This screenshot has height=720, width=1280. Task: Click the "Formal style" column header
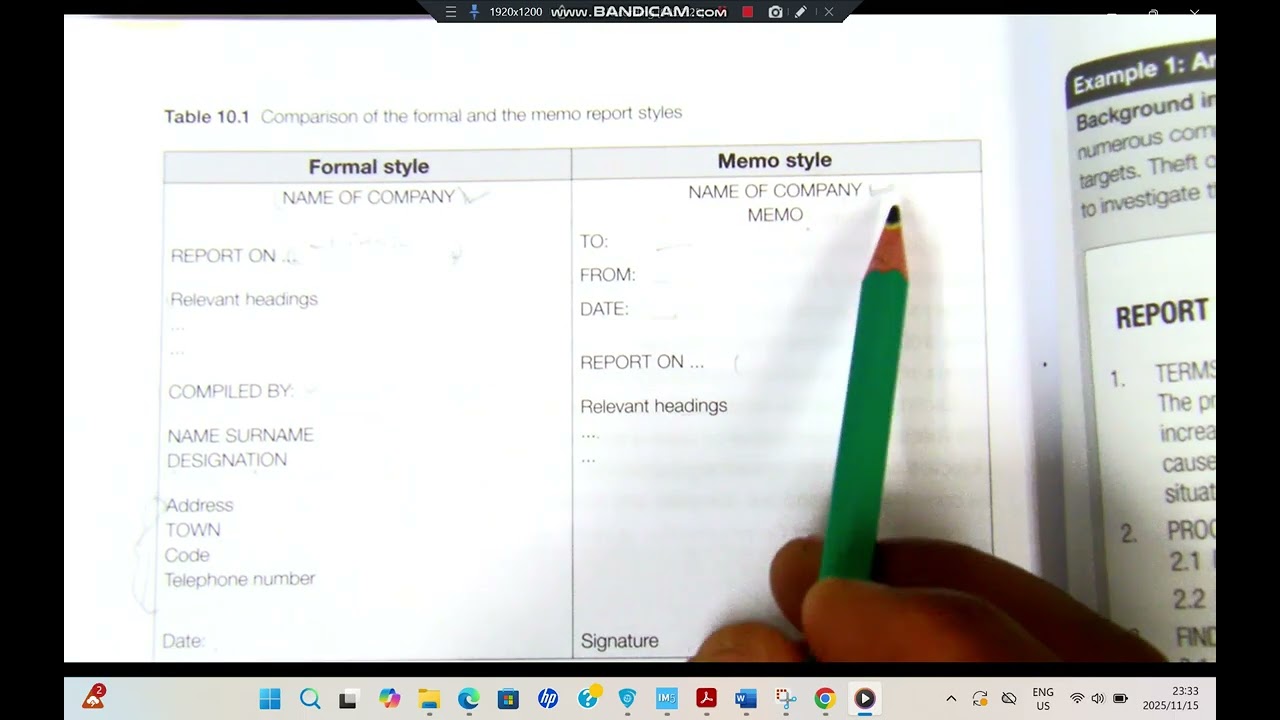[369, 167]
